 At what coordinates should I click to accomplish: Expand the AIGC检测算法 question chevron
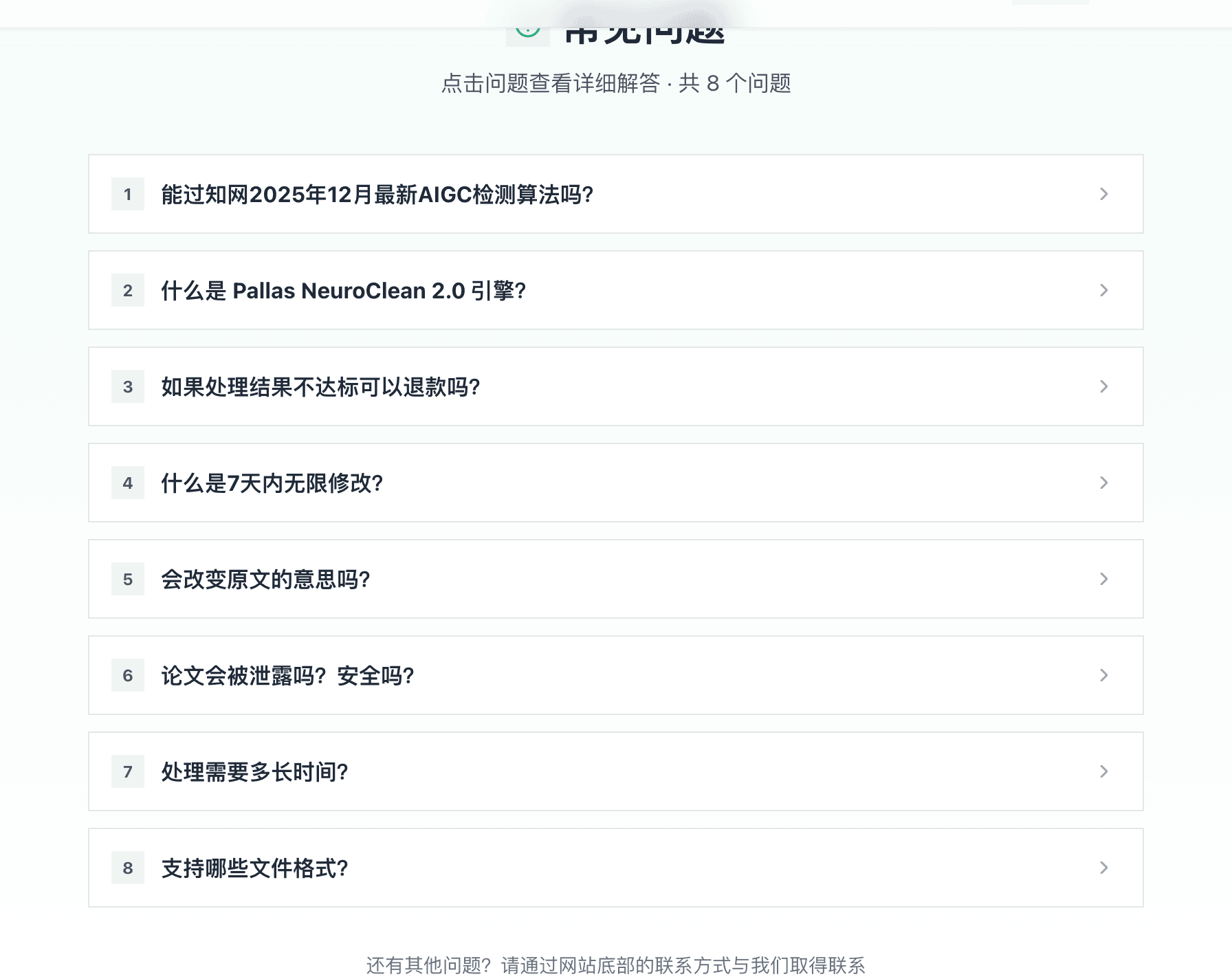click(x=1104, y=195)
